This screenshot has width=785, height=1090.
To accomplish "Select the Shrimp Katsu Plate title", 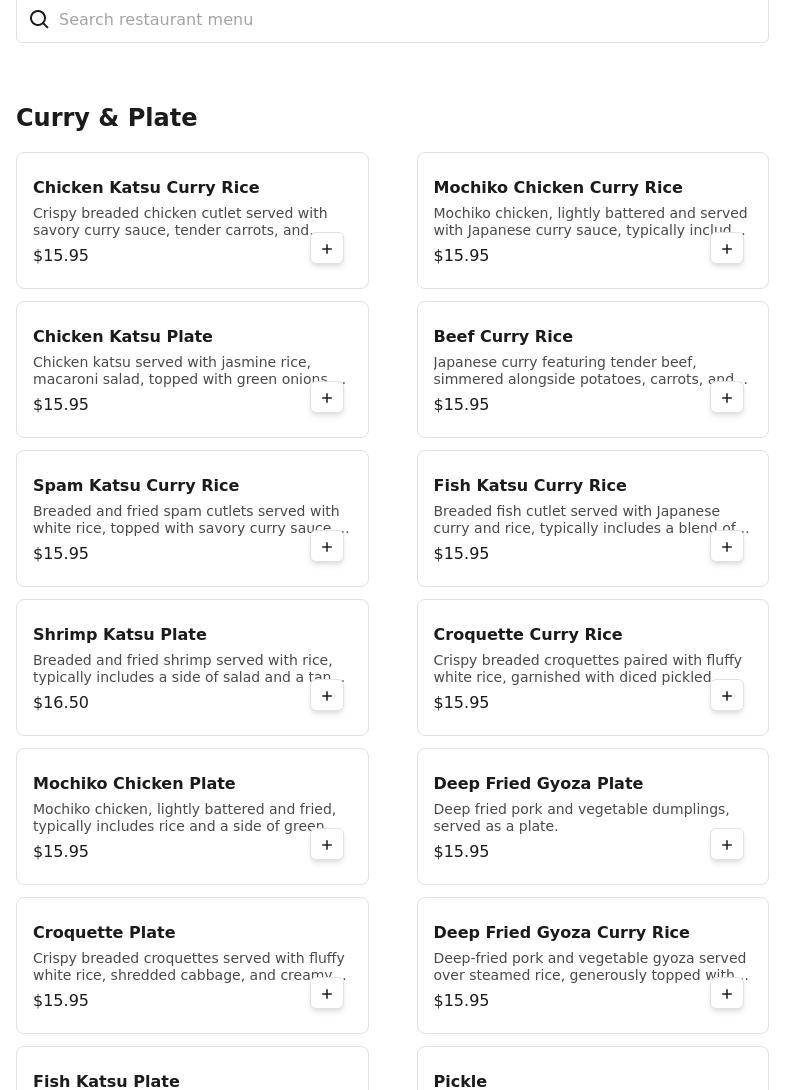I will (120, 634).
